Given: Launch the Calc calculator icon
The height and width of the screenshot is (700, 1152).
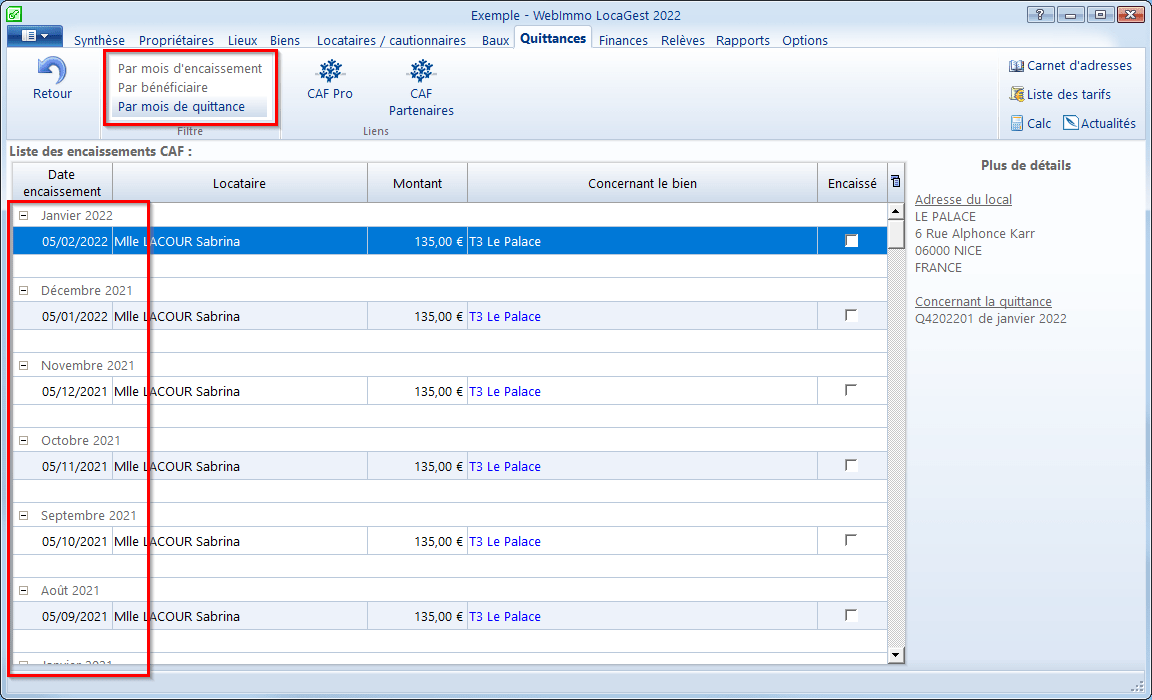Looking at the screenshot, I should 1017,123.
